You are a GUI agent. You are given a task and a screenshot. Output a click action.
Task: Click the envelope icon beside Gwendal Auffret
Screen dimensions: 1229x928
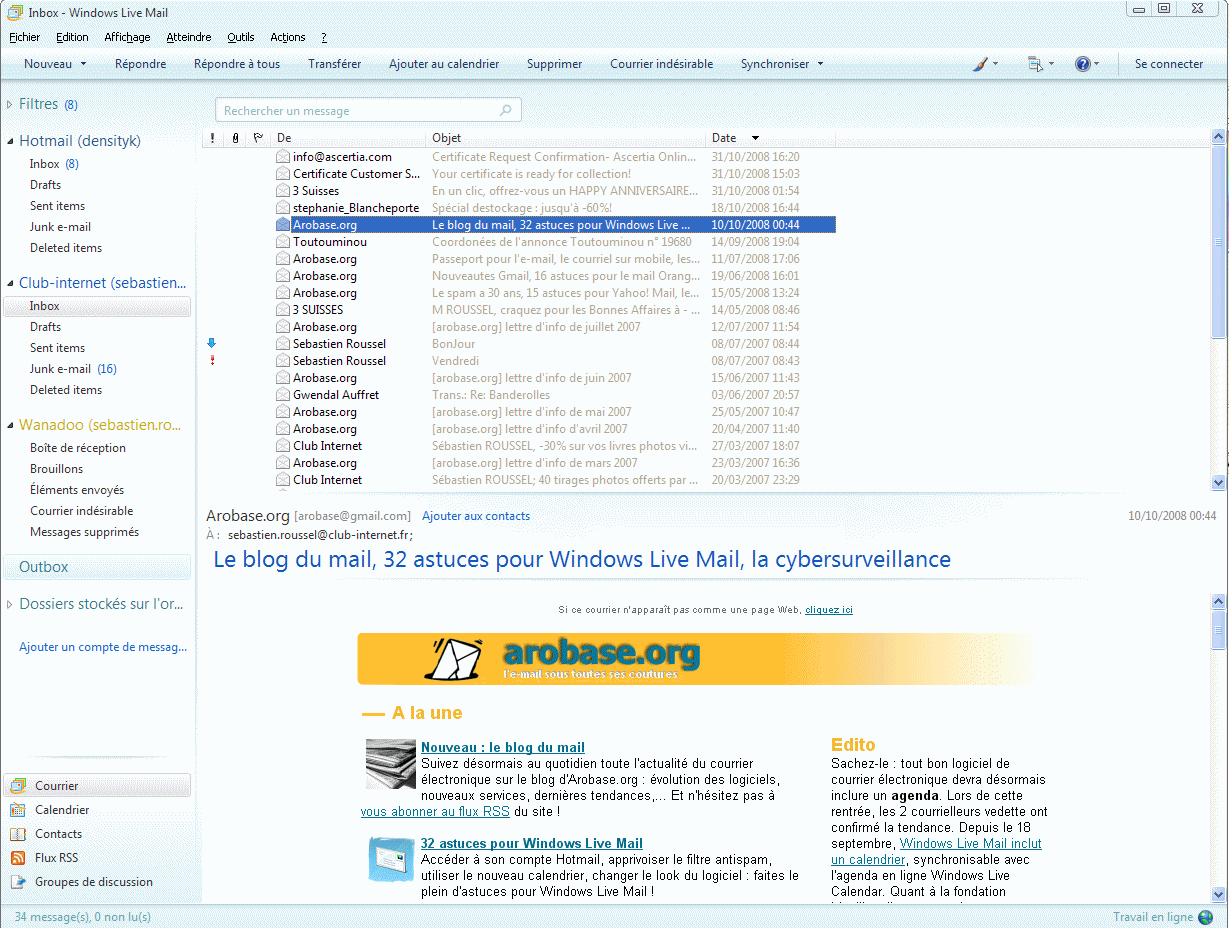[x=283, y=395]
